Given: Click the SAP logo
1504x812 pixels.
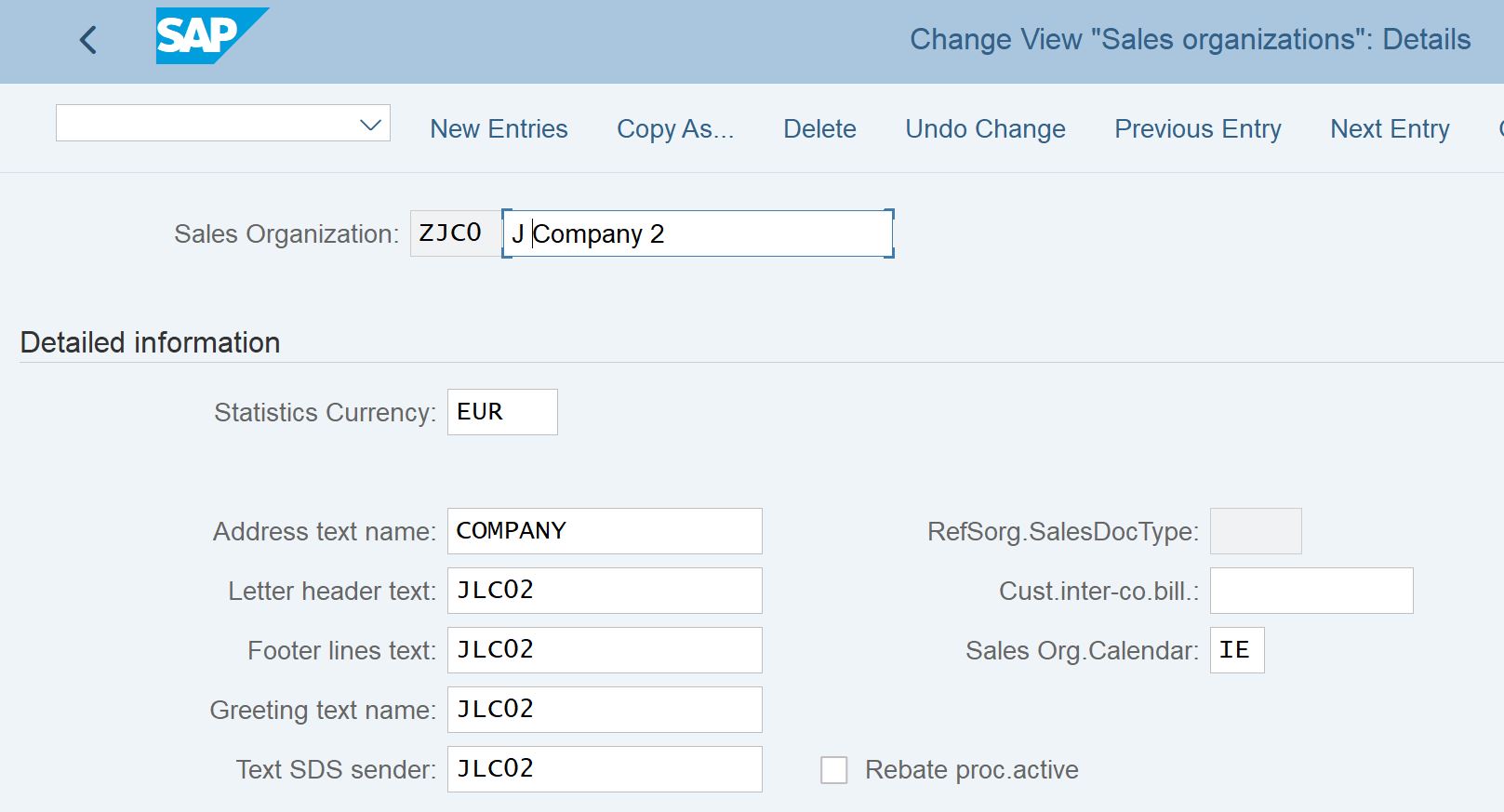Looking at the screenshot, I should [210, 36].
